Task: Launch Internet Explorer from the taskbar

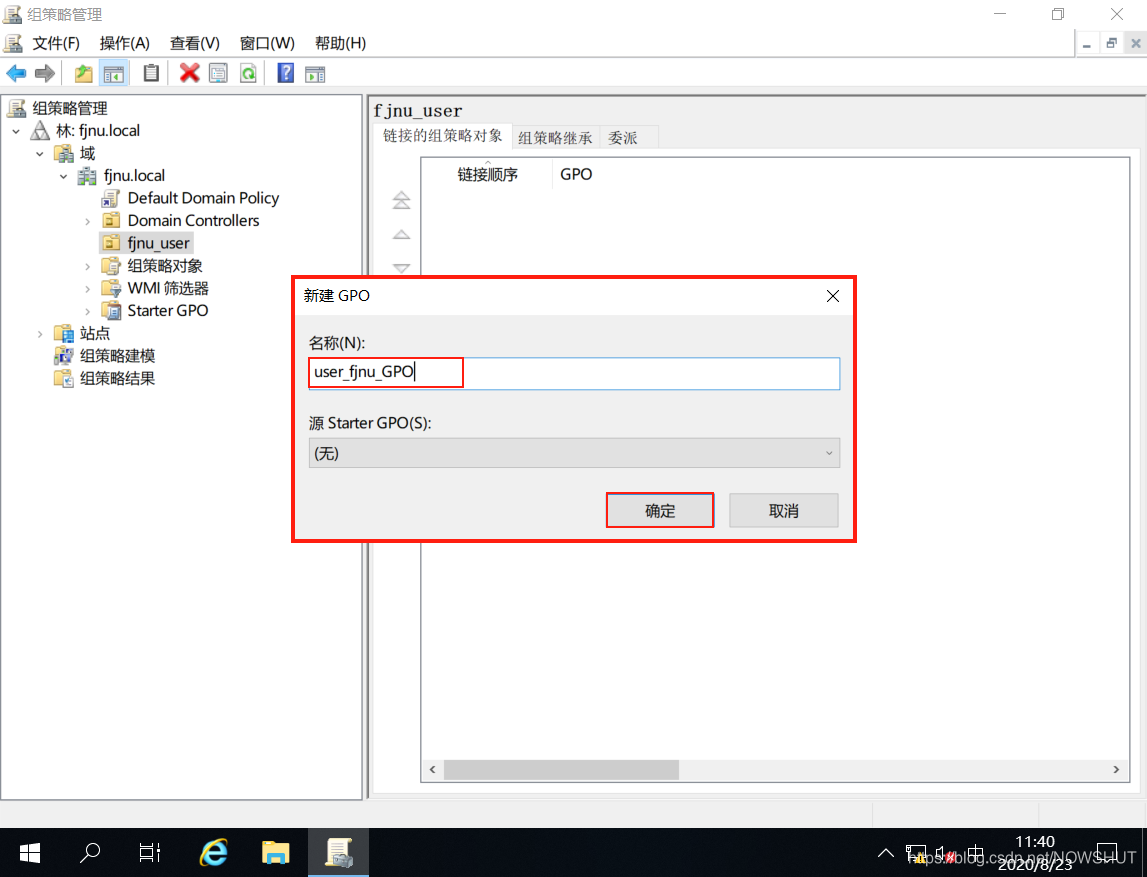Action: [x=214, y=853]
